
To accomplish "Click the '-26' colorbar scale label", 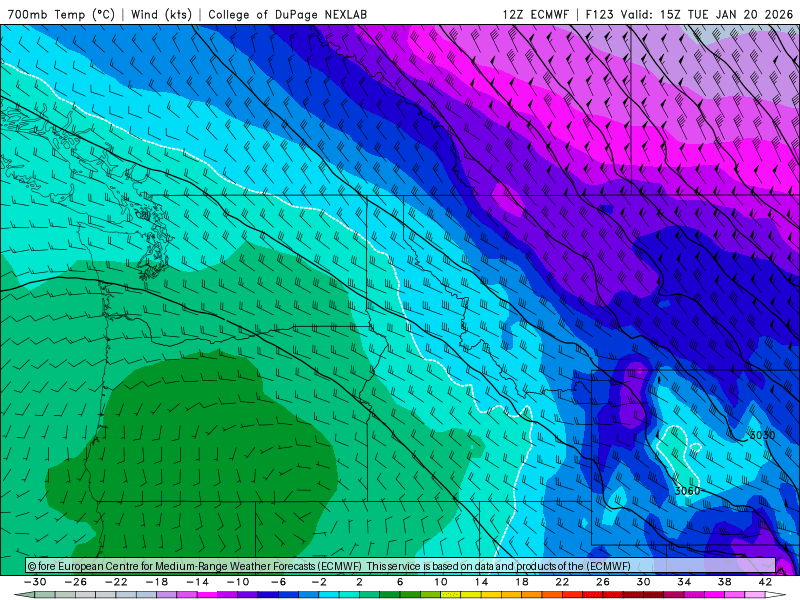I will pyautogui.click(x=76, y=582).
